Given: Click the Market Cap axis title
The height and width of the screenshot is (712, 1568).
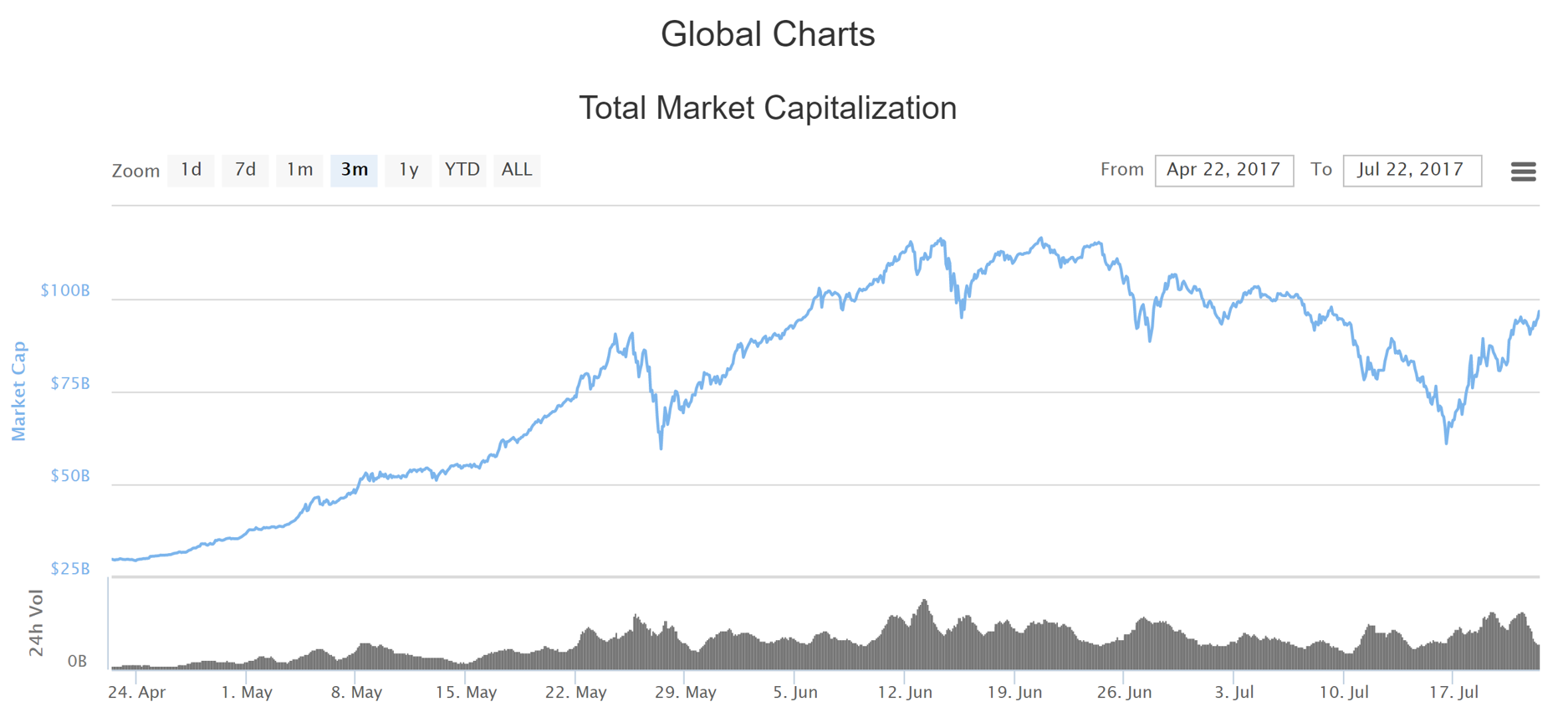Looking at the screenshot, I should point(18,391).
